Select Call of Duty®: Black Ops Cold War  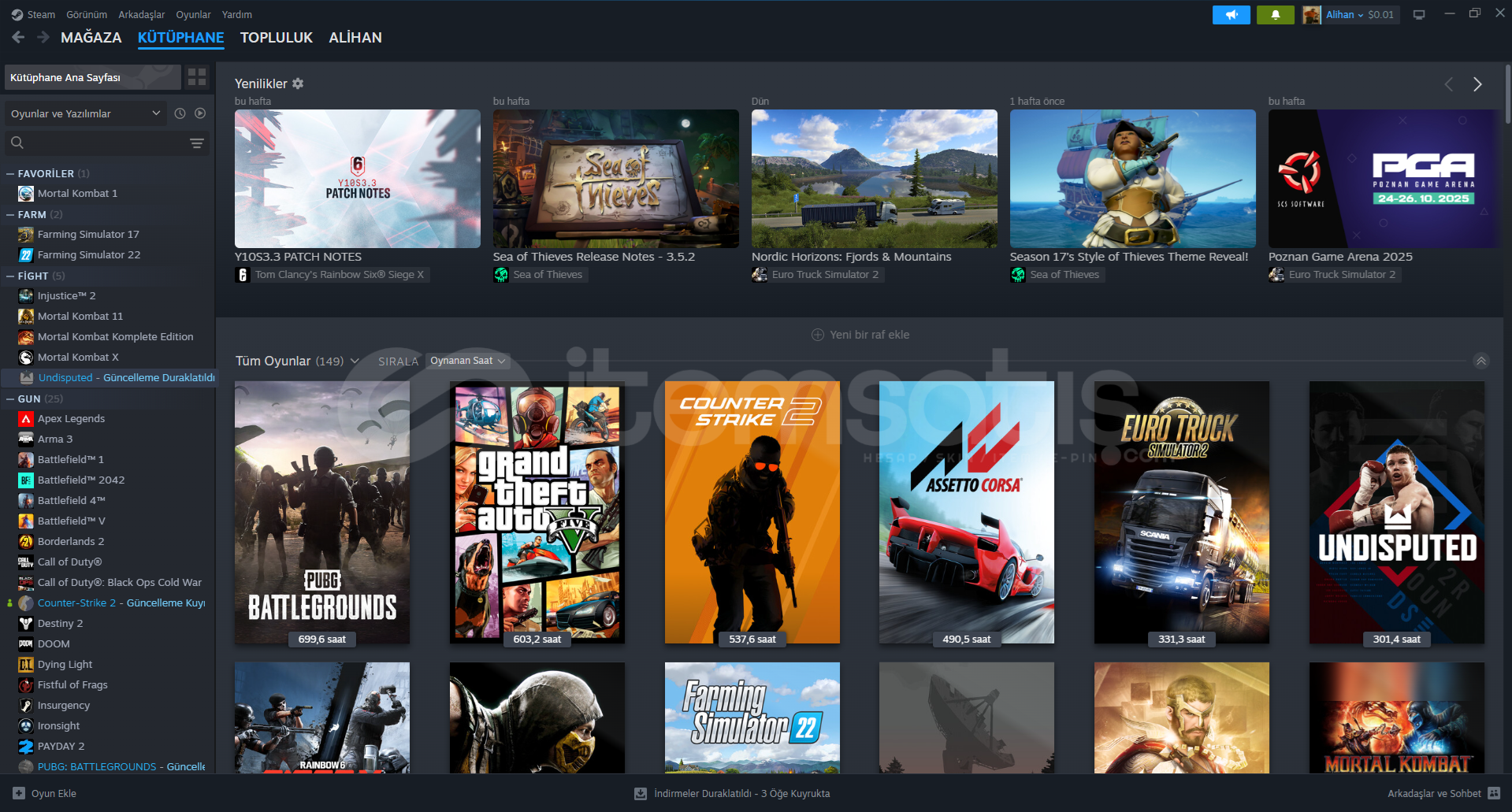[x=120, y=583]
